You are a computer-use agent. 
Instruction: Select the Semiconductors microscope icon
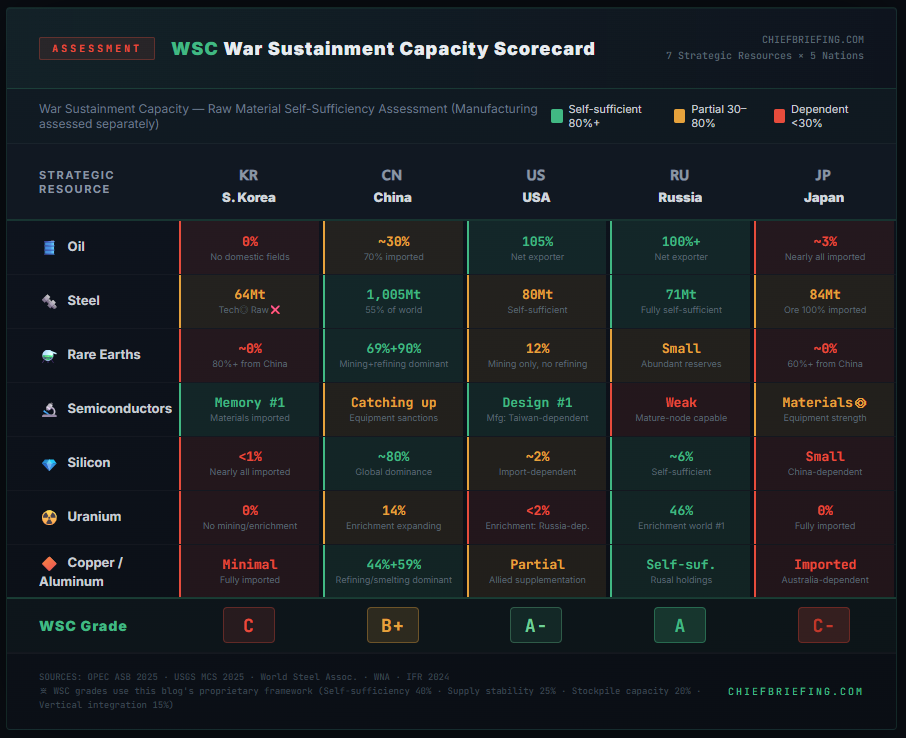[x=49, y=409]
